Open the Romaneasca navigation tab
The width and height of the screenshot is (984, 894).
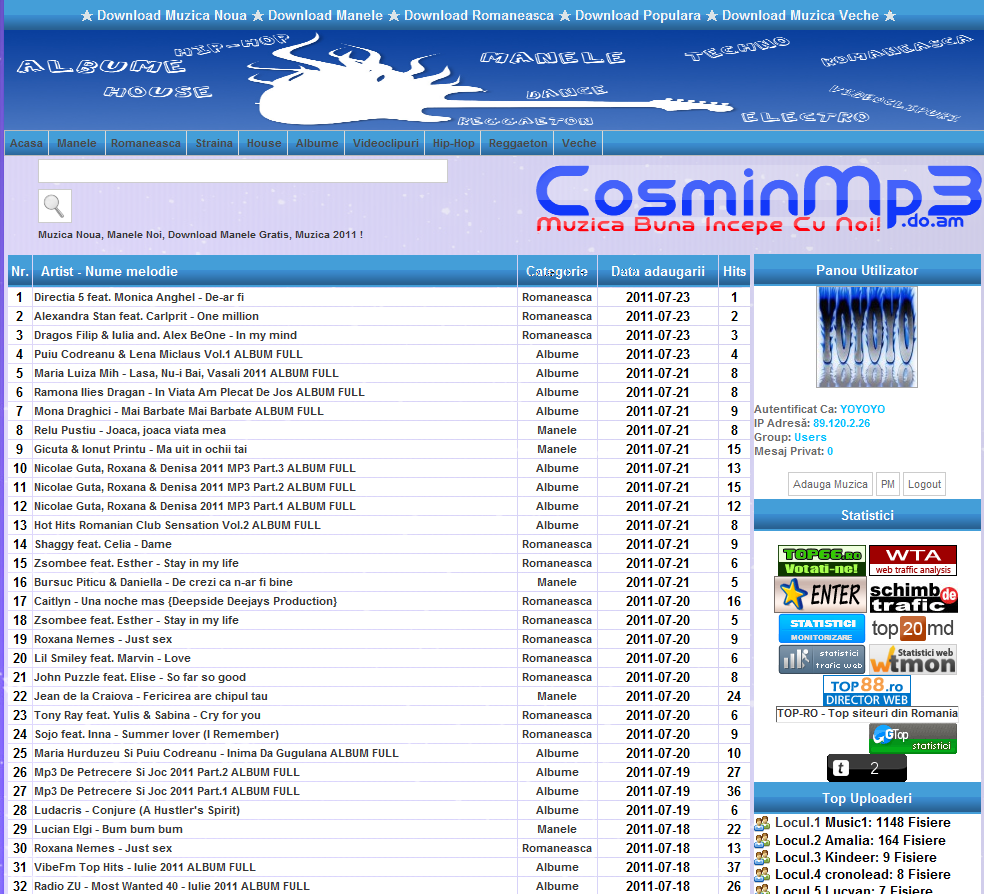(146, 143)
